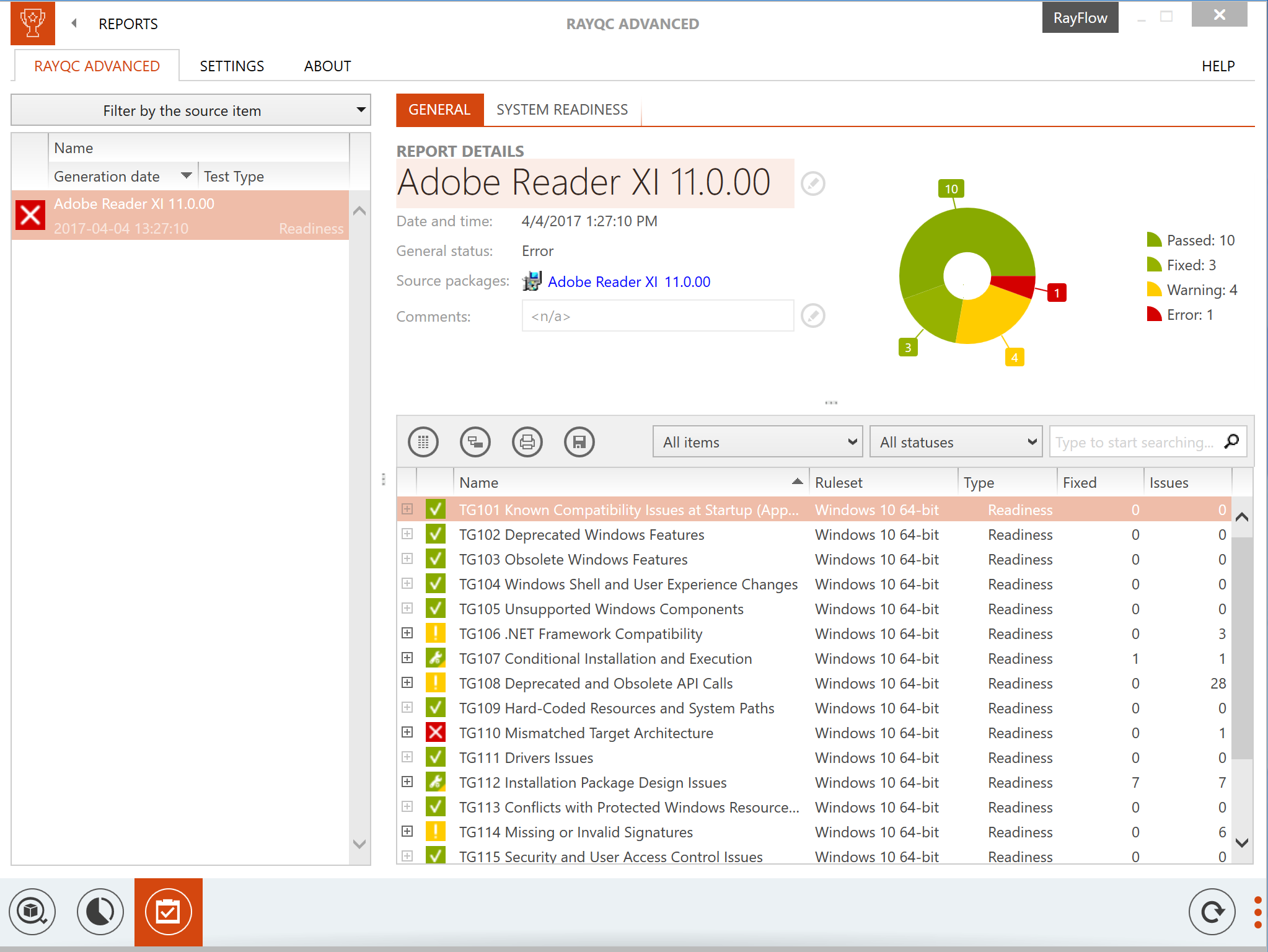Click the grid column chooser toolbar icon
The image size is (1268, 952).
[x=423, y=442]
